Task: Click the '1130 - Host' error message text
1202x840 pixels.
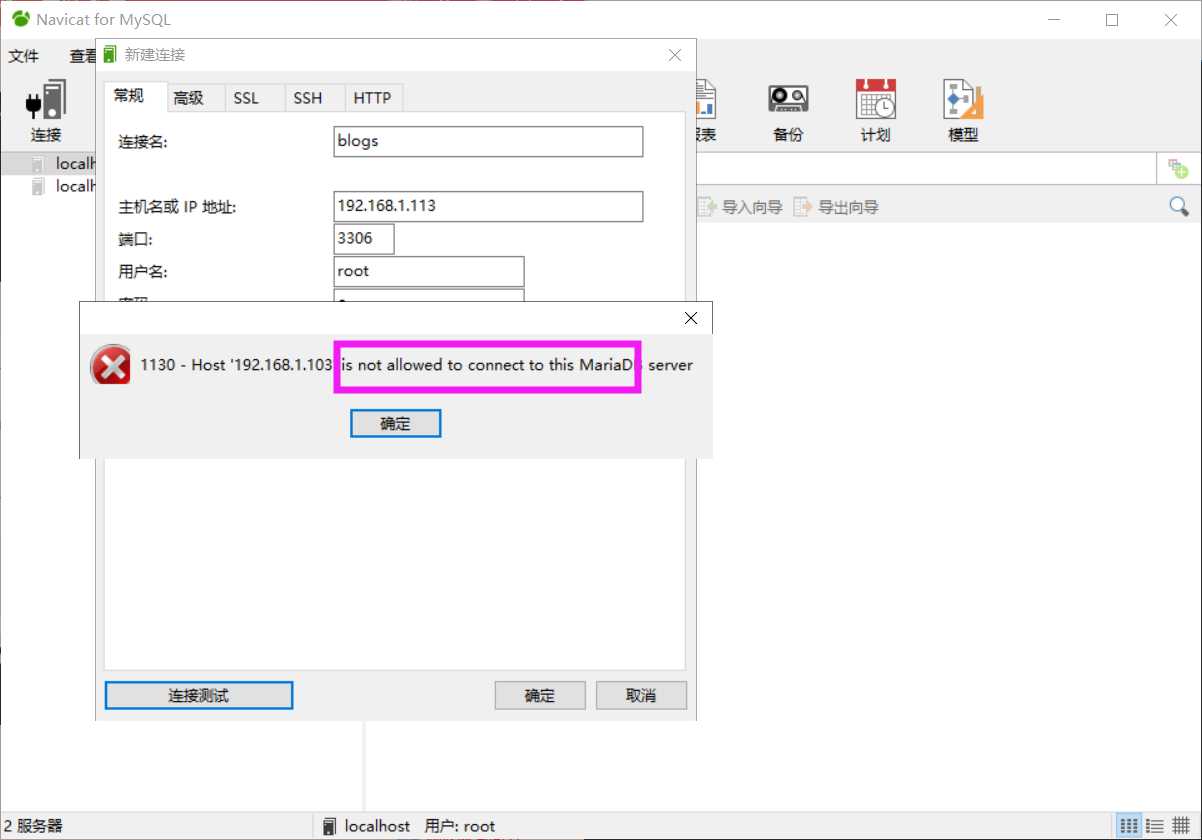Action: click(x=417, y=365)
